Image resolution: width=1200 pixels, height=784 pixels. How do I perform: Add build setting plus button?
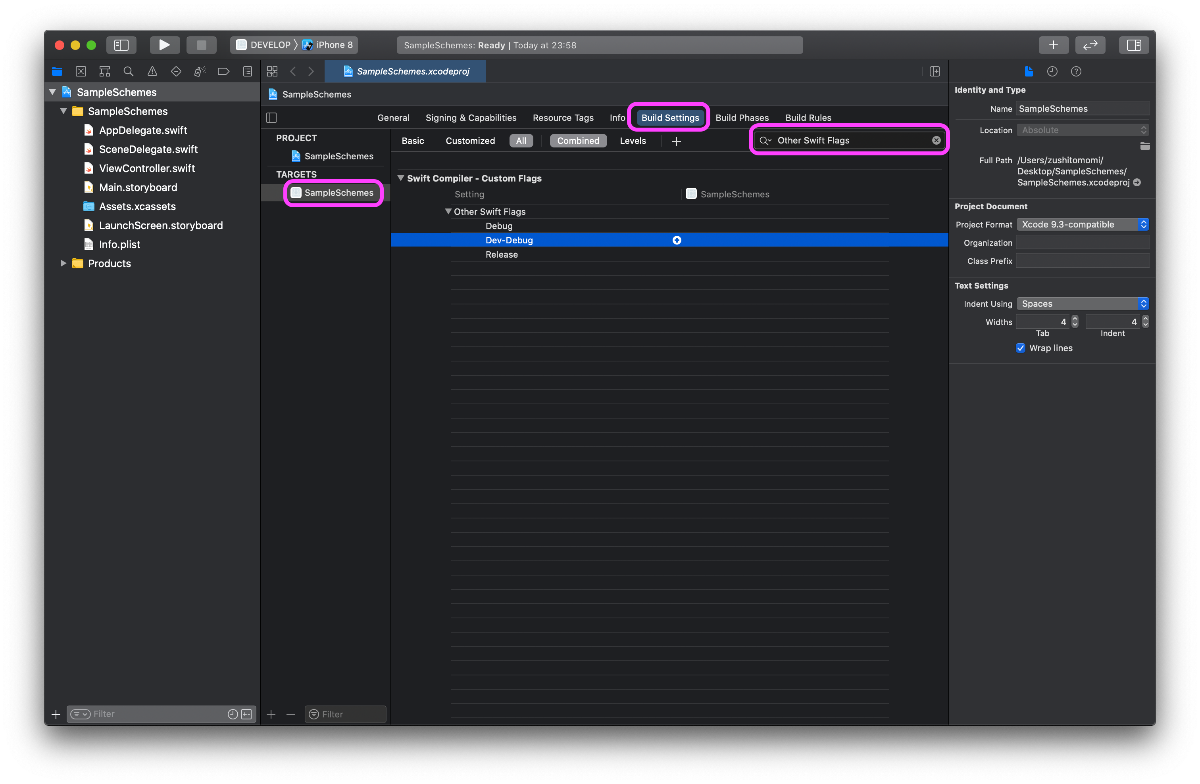(676, 141)
